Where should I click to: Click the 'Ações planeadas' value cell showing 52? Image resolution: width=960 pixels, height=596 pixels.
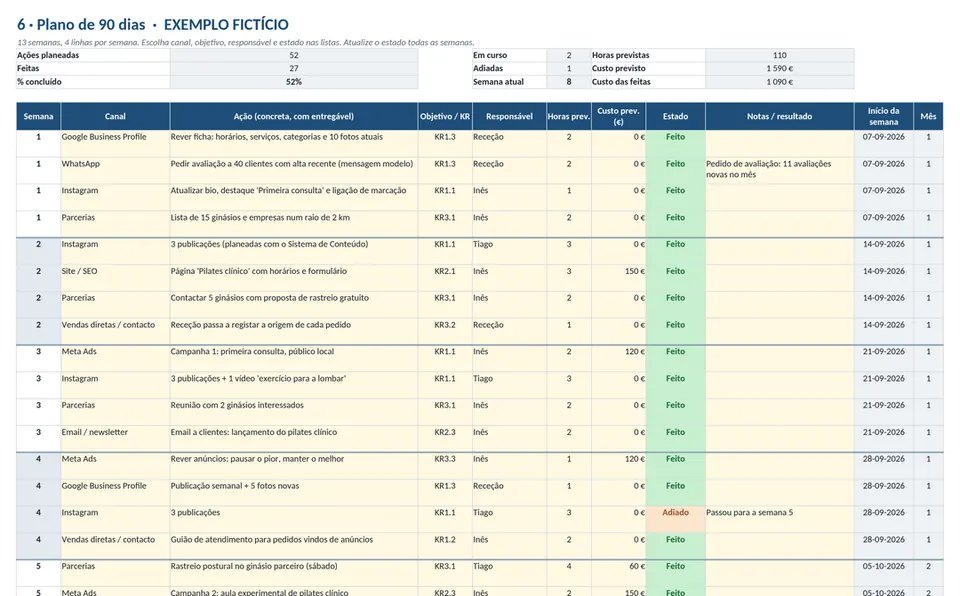[x=294, y=55]
